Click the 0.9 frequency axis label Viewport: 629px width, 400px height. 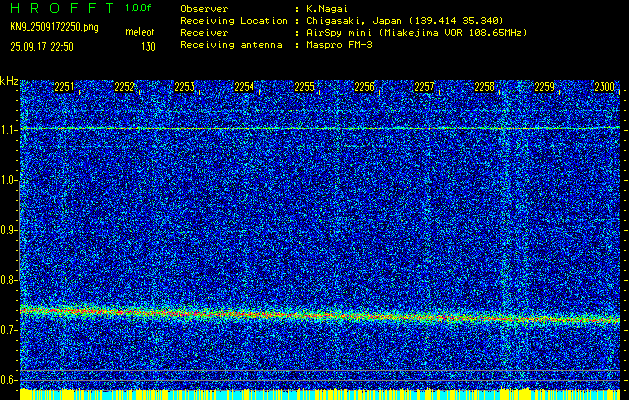coord(8,230)
